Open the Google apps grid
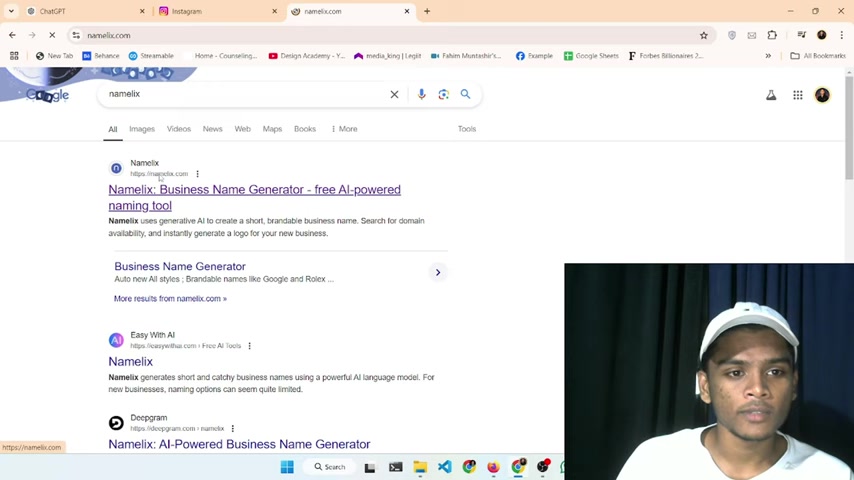 click(x=797, y=95)
